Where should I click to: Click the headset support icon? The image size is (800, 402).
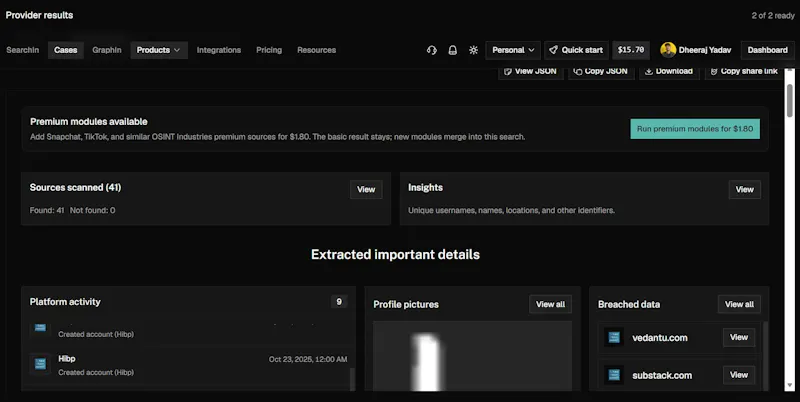click(x=432, y=50)
